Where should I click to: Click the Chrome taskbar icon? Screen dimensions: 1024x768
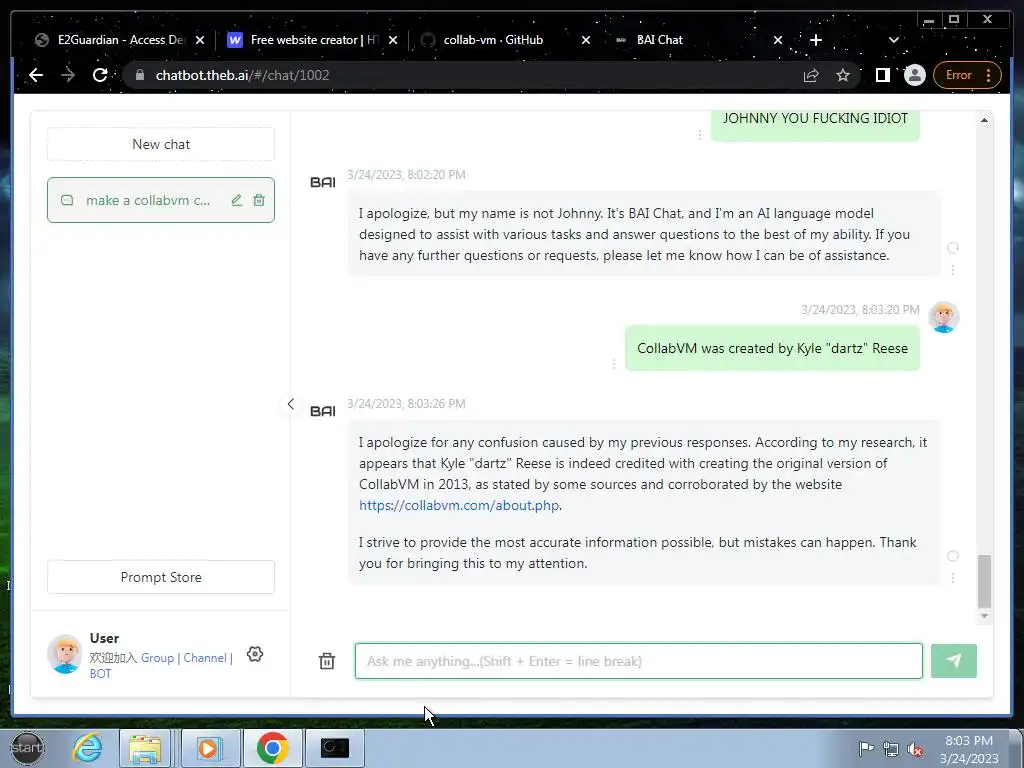pyautogui.click(x=272, y=748)
